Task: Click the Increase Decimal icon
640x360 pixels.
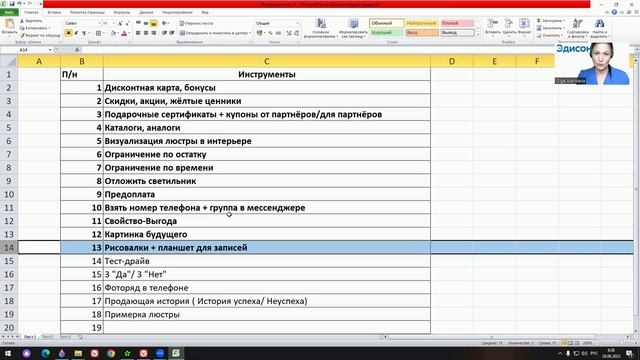Action: [x=289, y=33]
